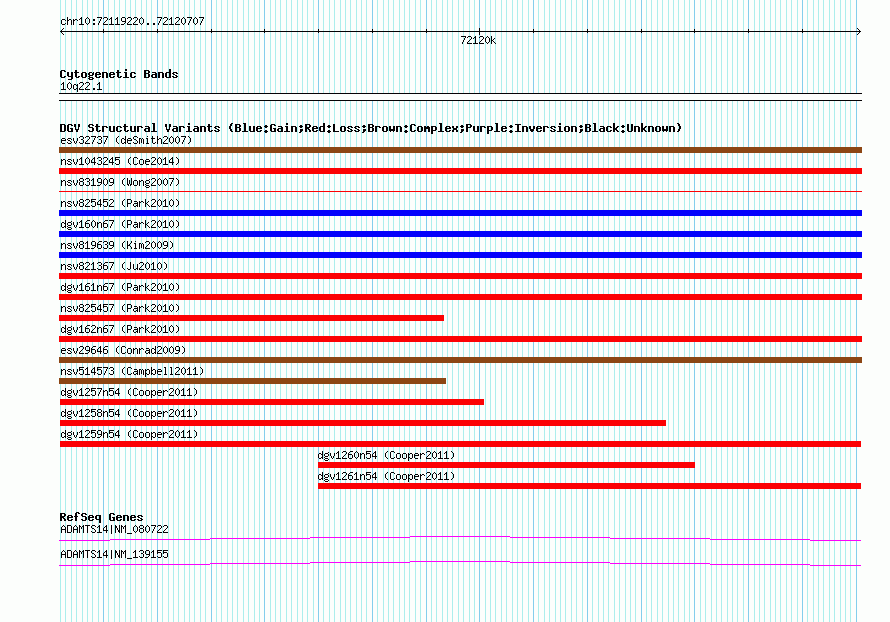This screenshot has height=622, width=890.
Task: Click the red dgv161n67 loss bar
Action: point(460,297)
